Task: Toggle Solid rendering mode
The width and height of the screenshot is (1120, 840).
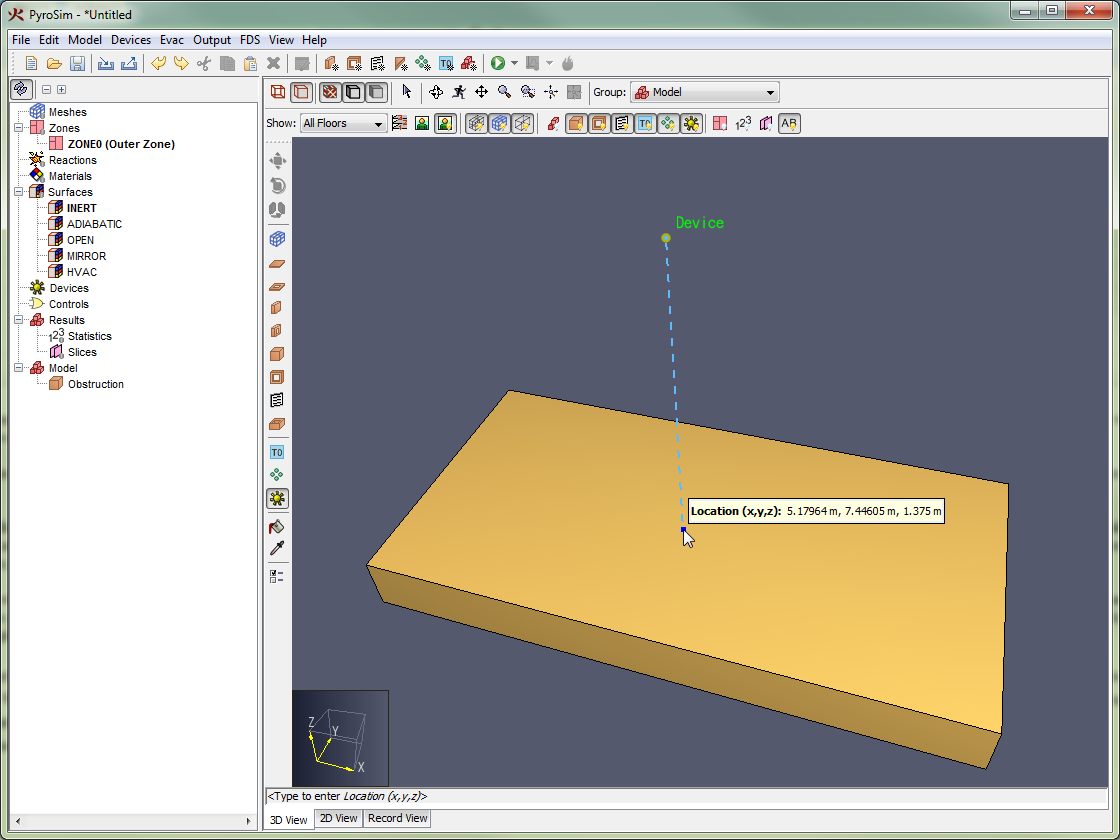Action: (301, 91)
